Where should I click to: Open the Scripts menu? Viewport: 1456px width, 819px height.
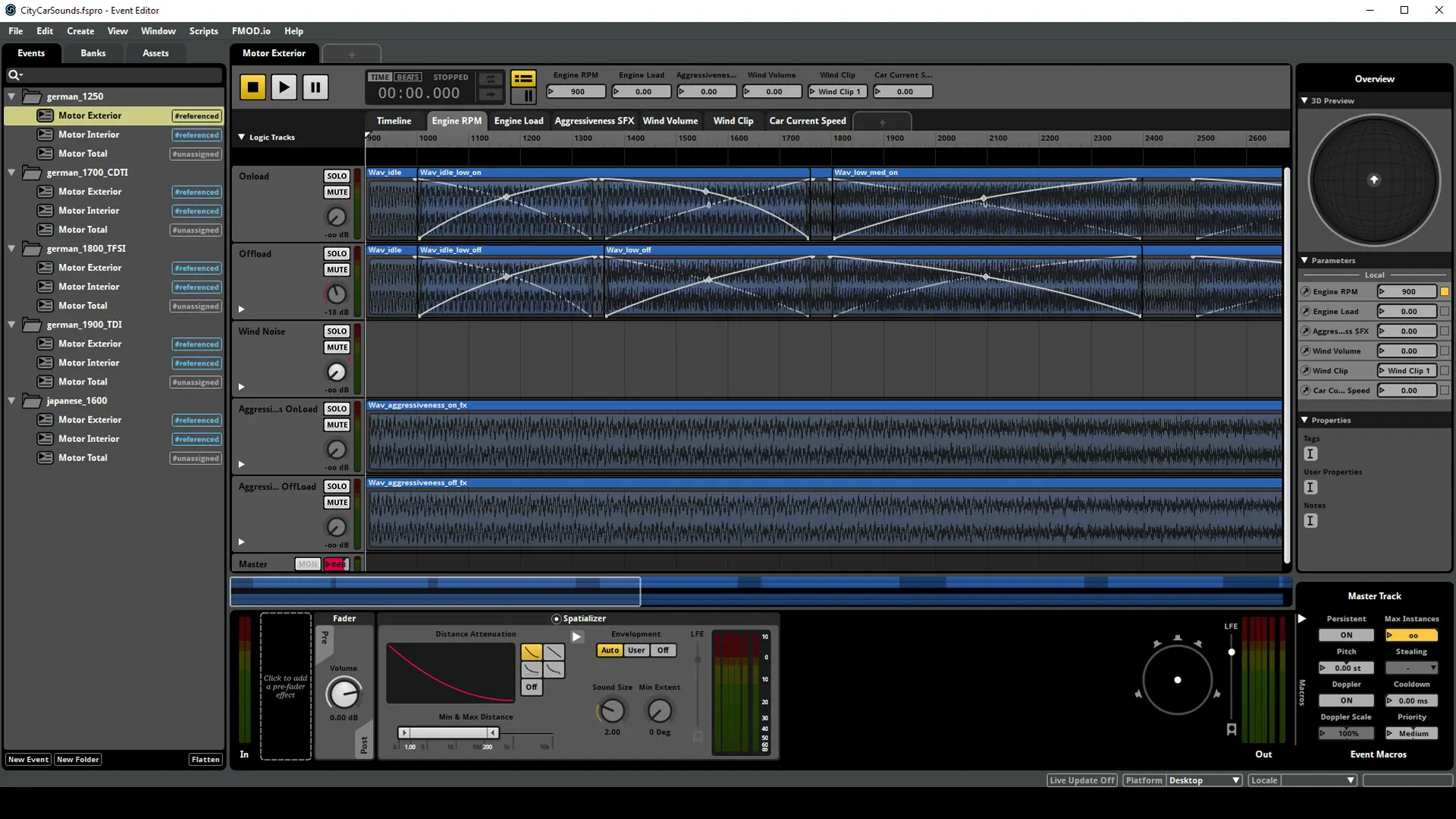click(x=203, y=31)
